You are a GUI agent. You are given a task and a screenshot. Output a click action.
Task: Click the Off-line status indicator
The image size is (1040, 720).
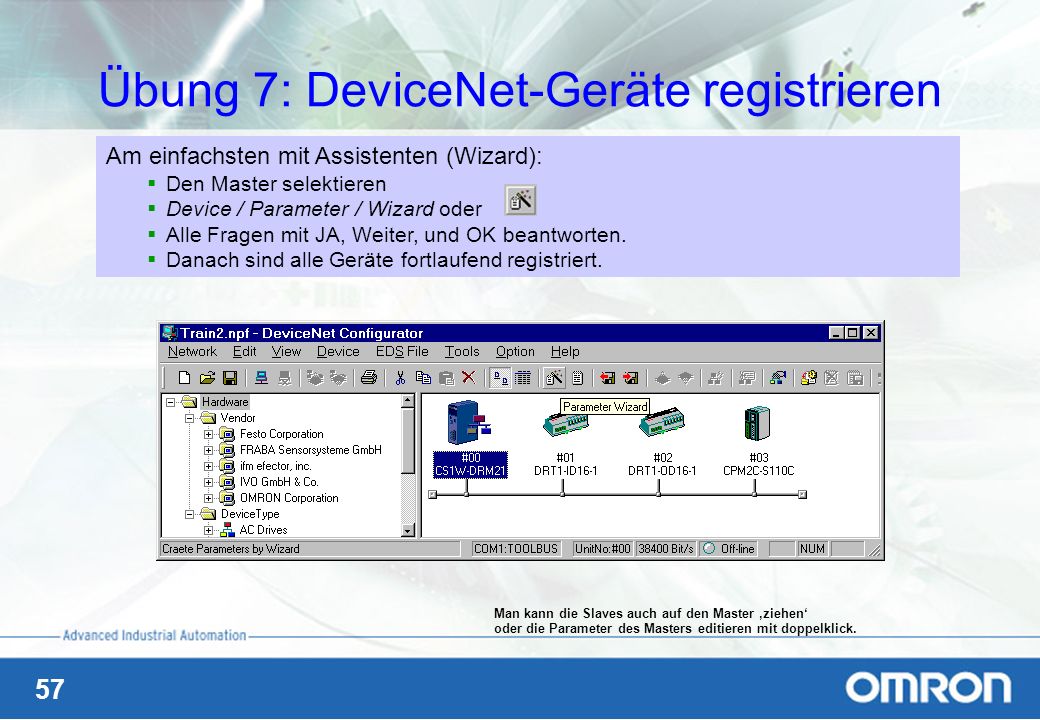[x=730, y=549]
